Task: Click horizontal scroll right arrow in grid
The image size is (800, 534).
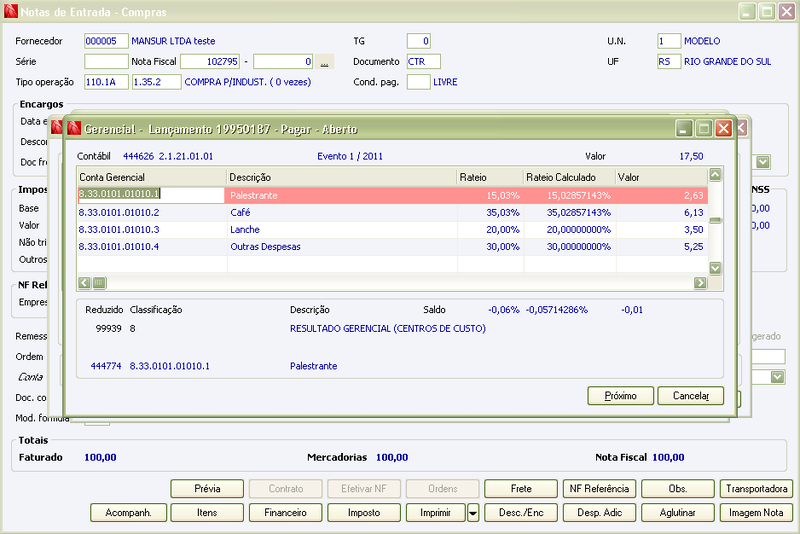Action: point(701,283)
